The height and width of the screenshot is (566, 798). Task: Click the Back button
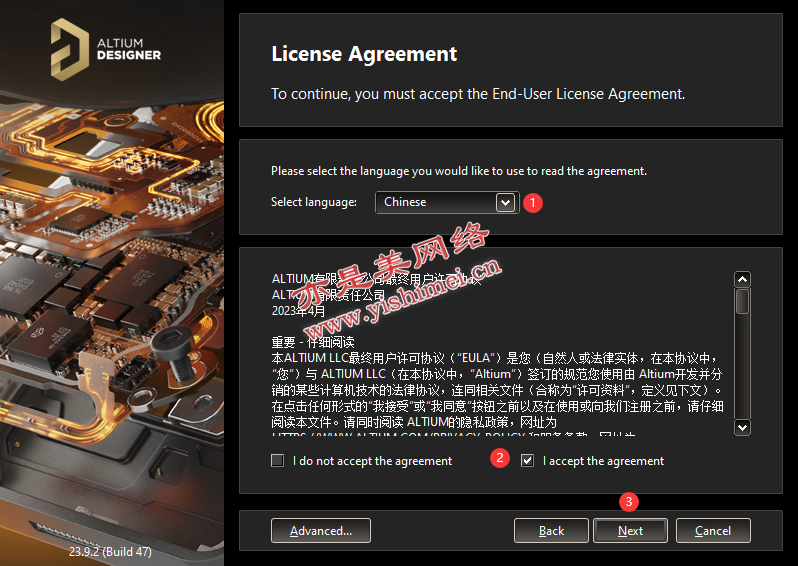[x=551, y=531]
